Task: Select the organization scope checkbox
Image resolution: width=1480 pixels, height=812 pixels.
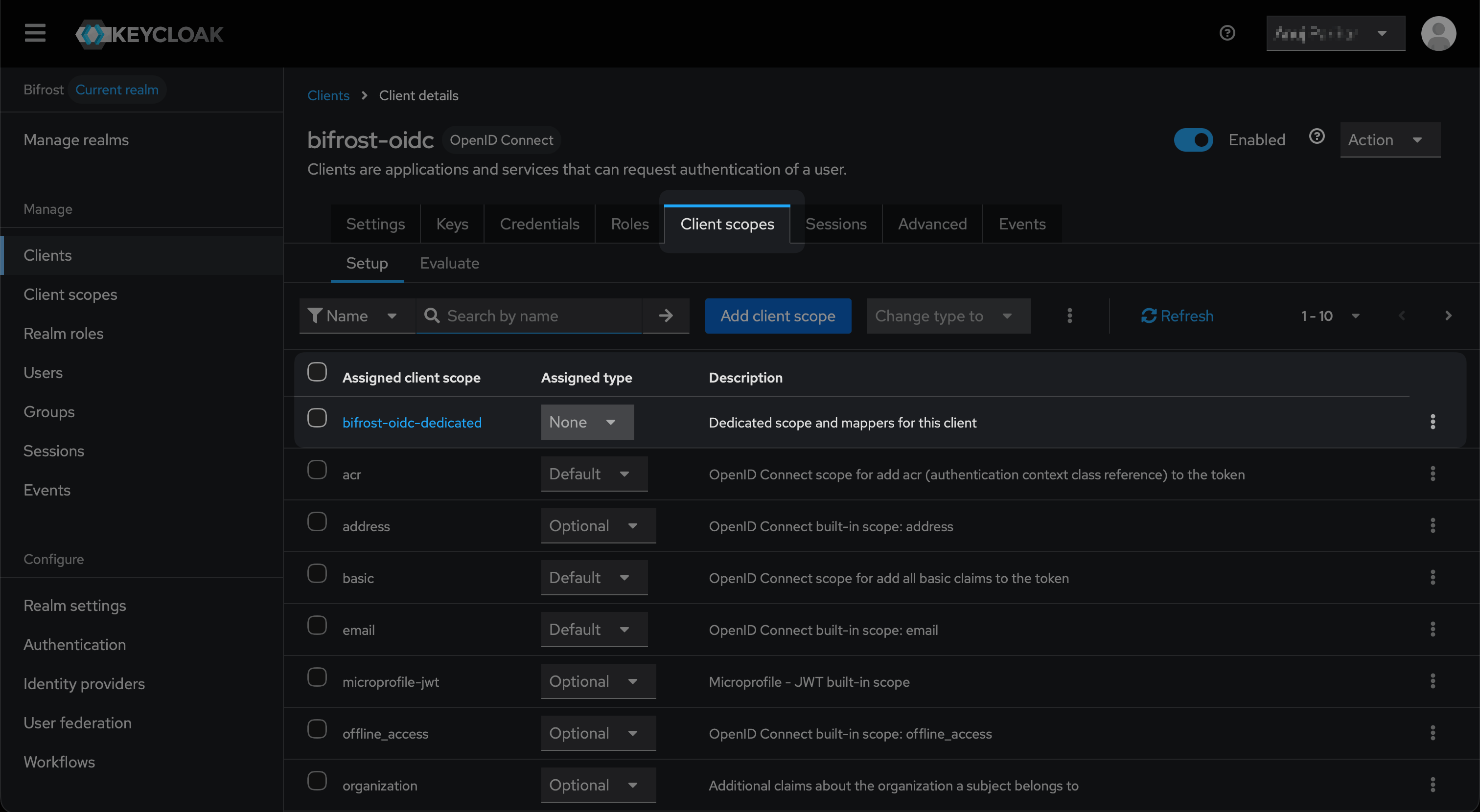Action: (x=317, y=780)
